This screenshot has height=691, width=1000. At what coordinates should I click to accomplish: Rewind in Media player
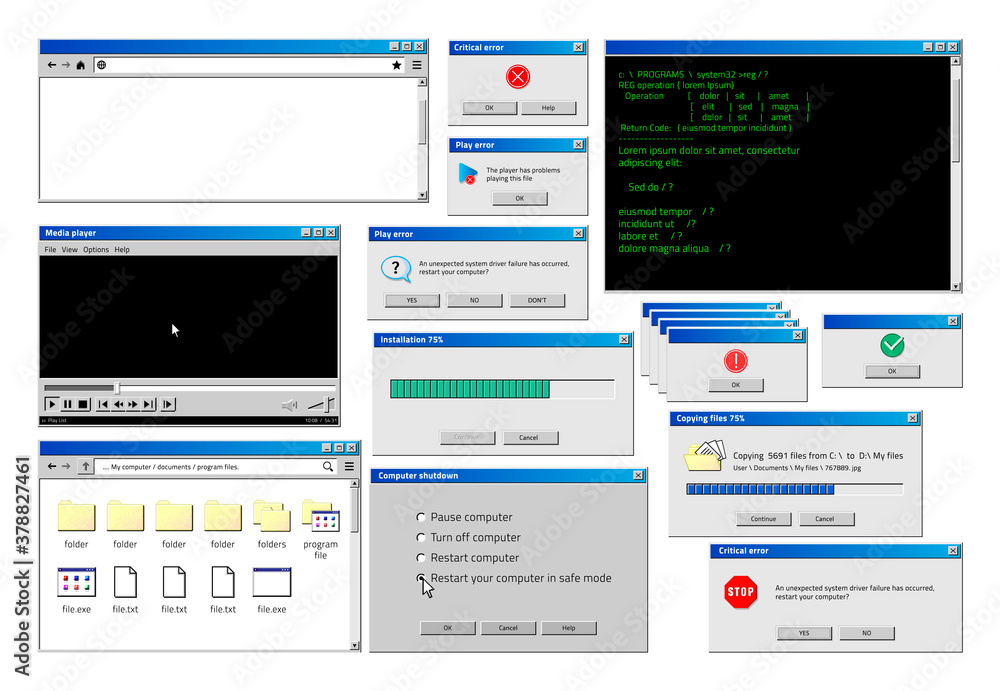[118, 404]
